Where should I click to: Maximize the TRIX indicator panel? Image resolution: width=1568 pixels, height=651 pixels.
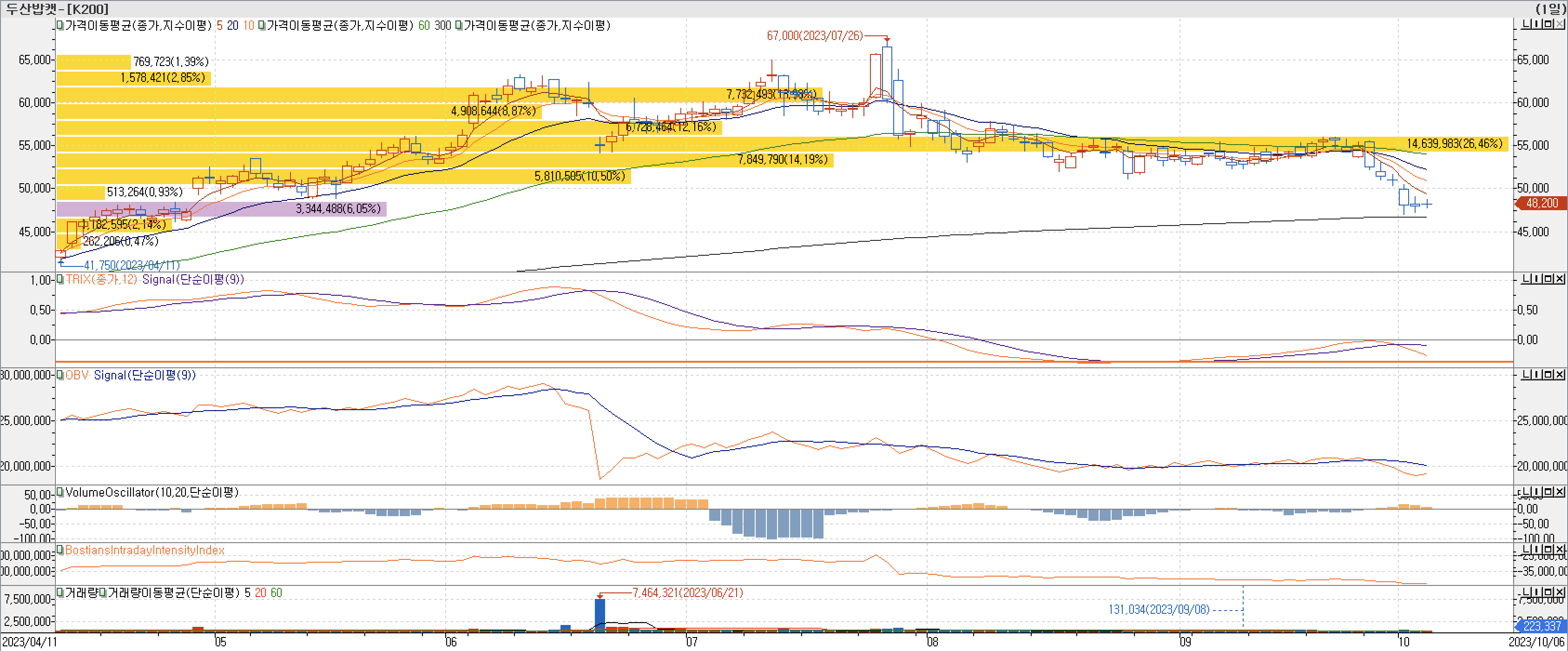1548,279
